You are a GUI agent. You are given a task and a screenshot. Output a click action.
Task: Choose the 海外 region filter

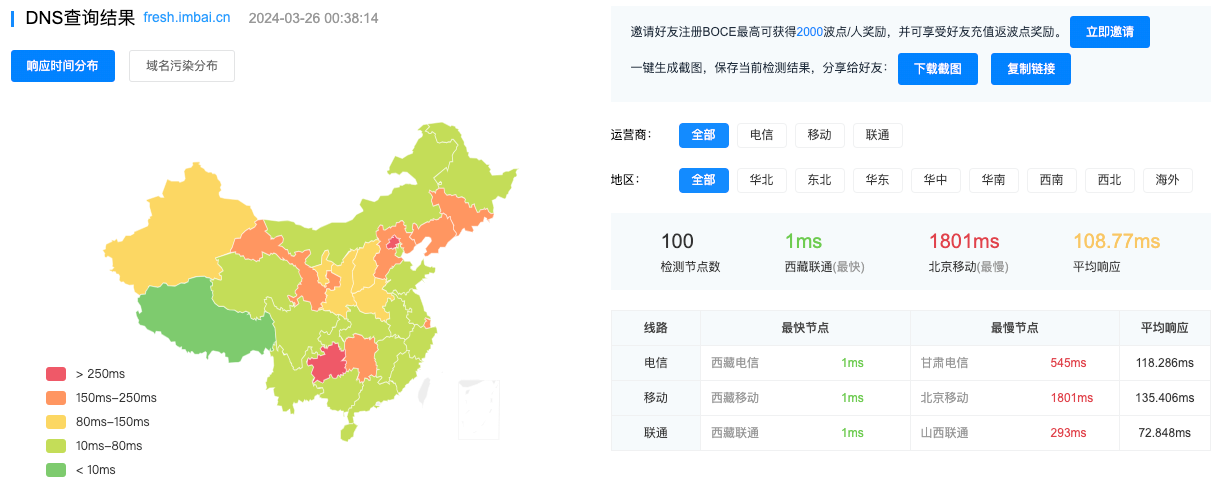(1167, 180)
